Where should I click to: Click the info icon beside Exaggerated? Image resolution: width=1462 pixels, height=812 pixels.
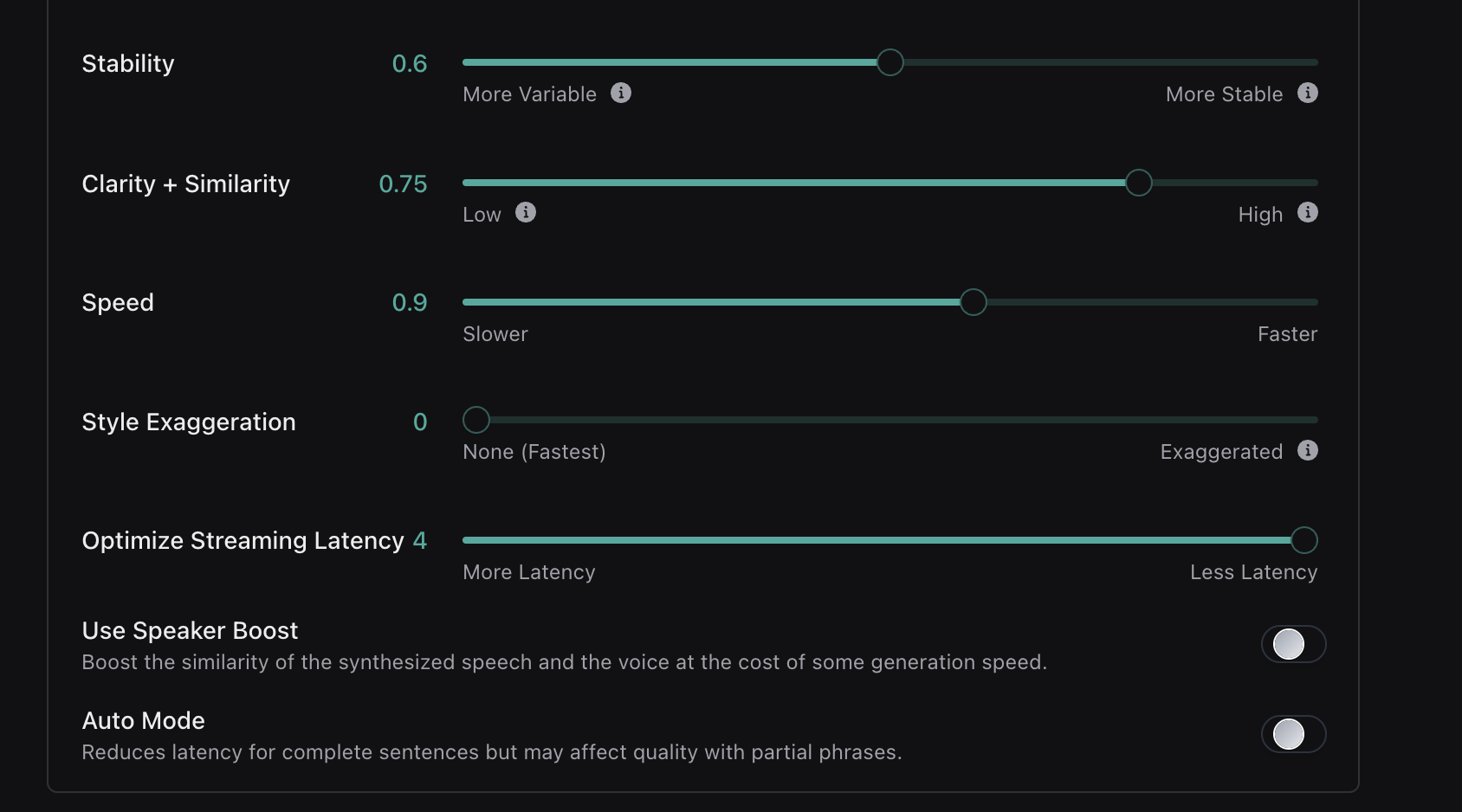click(x=1308, y=450)
